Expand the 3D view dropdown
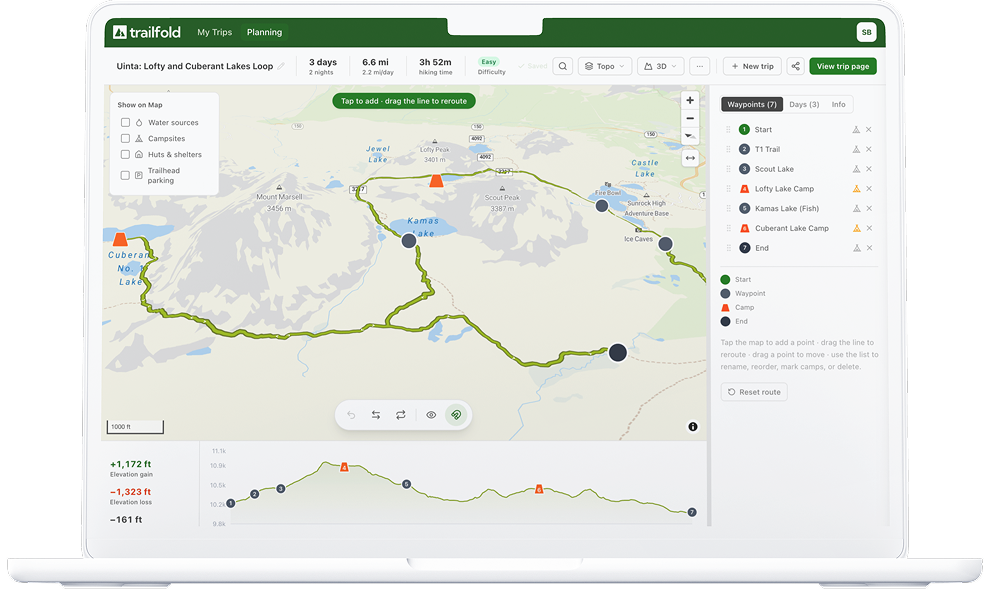This screenshot has height=592, width=985. [660, 66]
